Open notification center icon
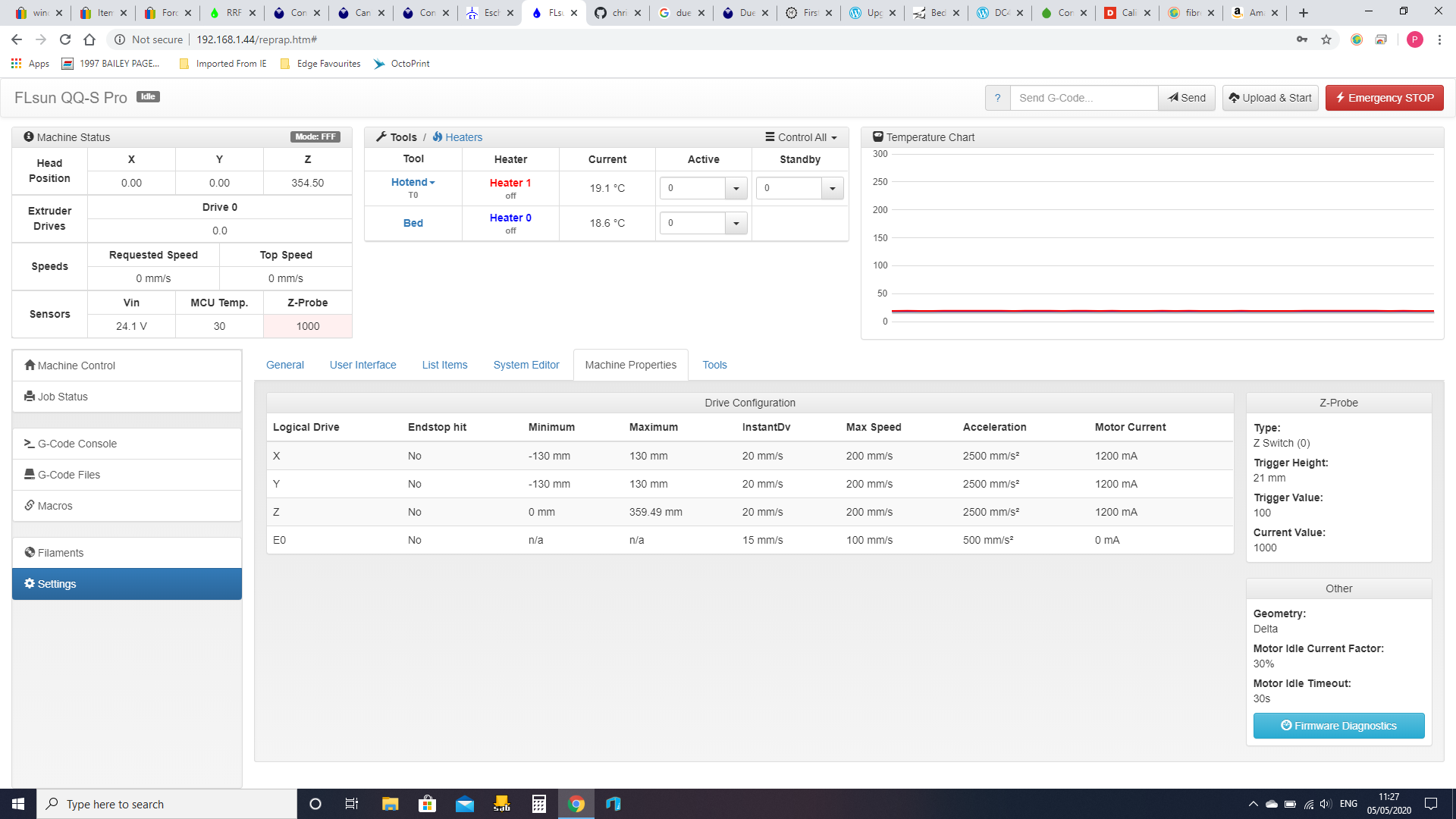Viewport: 1456px width, 819px height. (x=1431, y=804)
